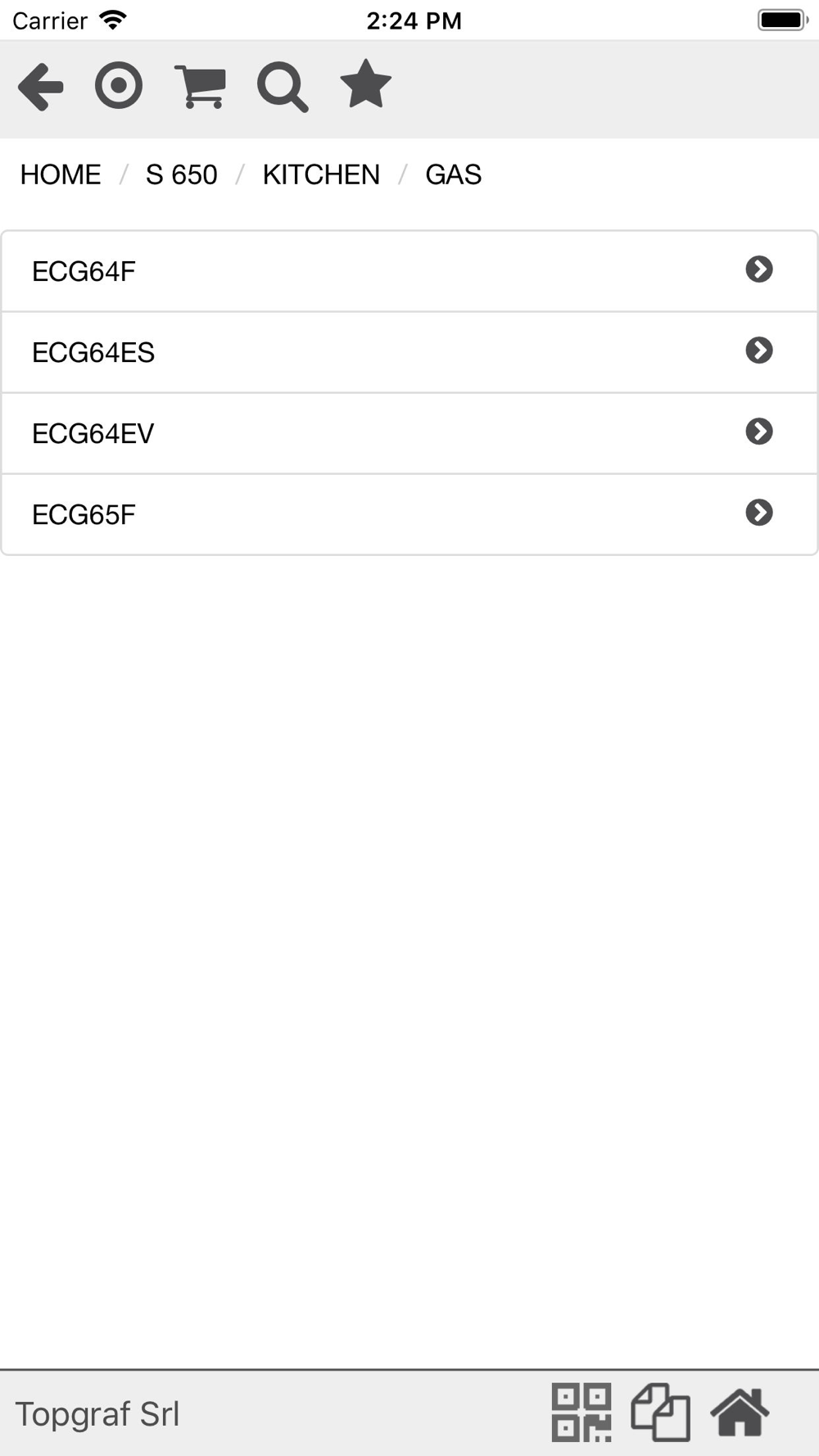Expand ECG64F with its chevron
This screenshot has width=819, height=1456.
coord(759,269)
